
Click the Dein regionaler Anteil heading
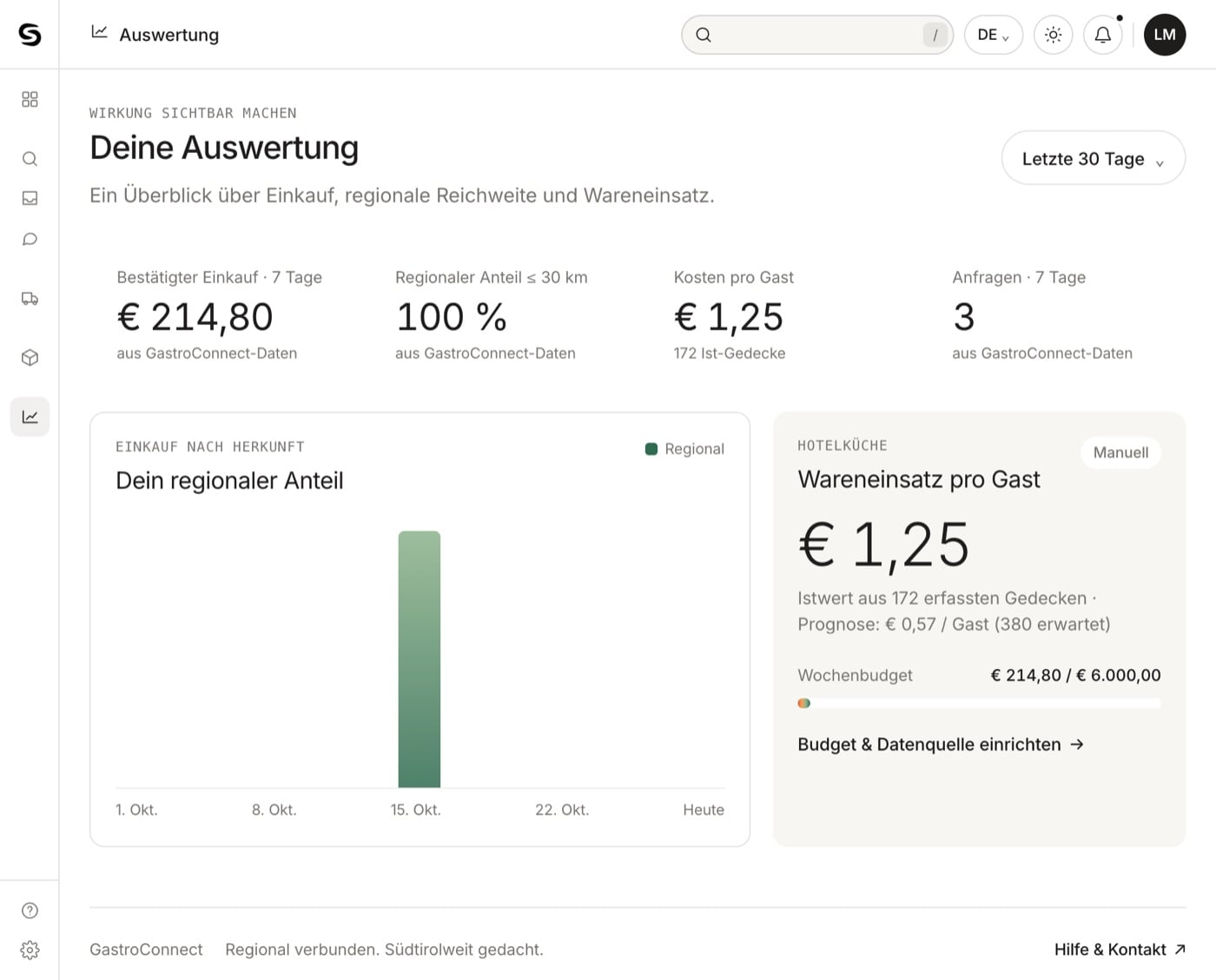point(229,480)
